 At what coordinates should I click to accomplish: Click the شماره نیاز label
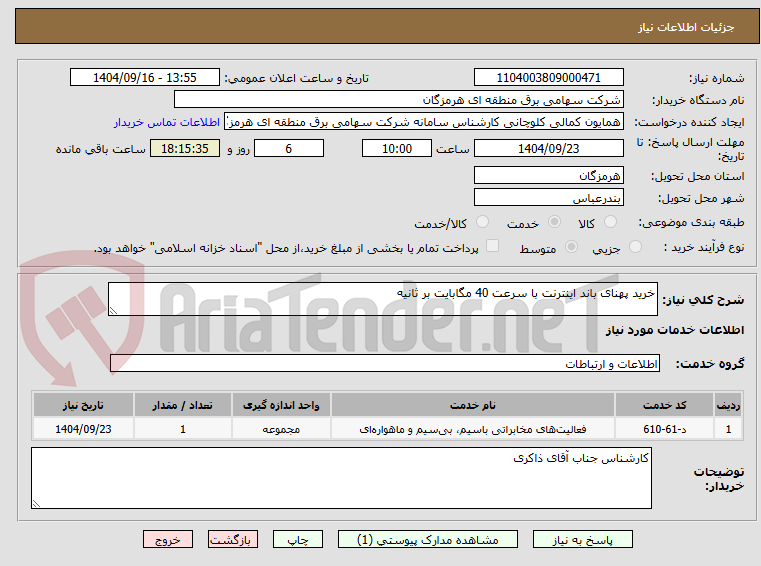(716, 78)
